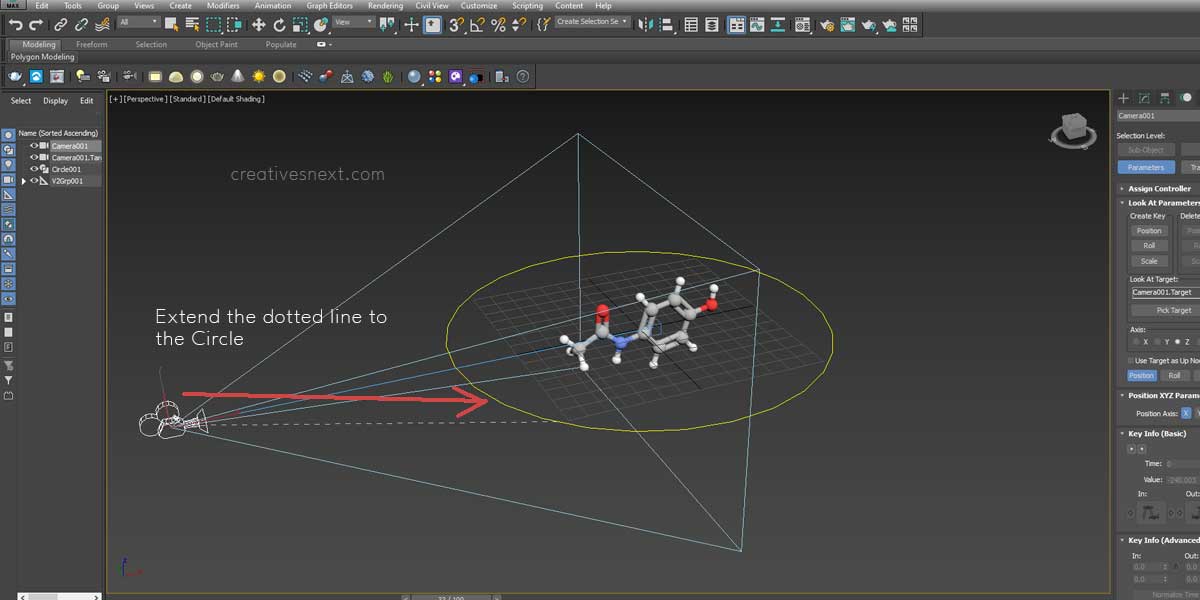Click the Undo icon in the toolbar
1200x600 pixels.
coord(16,24)
